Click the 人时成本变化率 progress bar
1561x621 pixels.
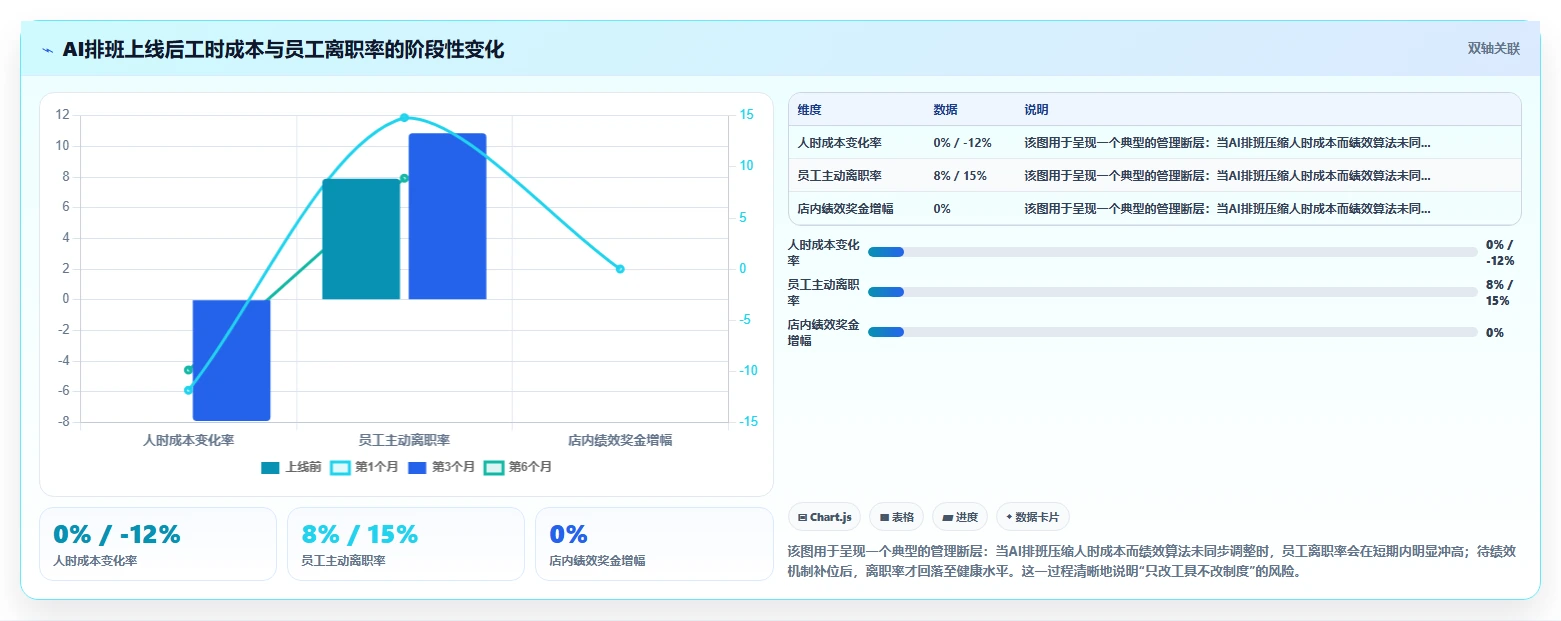[x=1172, y=252]
